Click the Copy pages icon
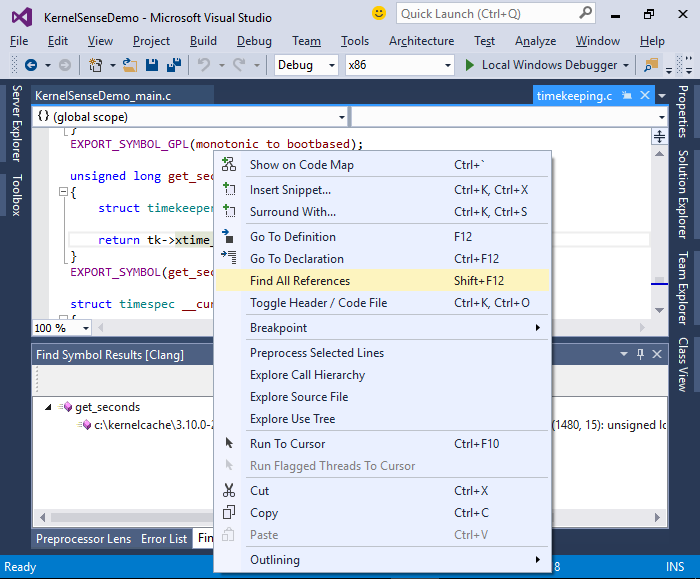The height and width of the screenshot is (579, 700). (x=229, y=512)
